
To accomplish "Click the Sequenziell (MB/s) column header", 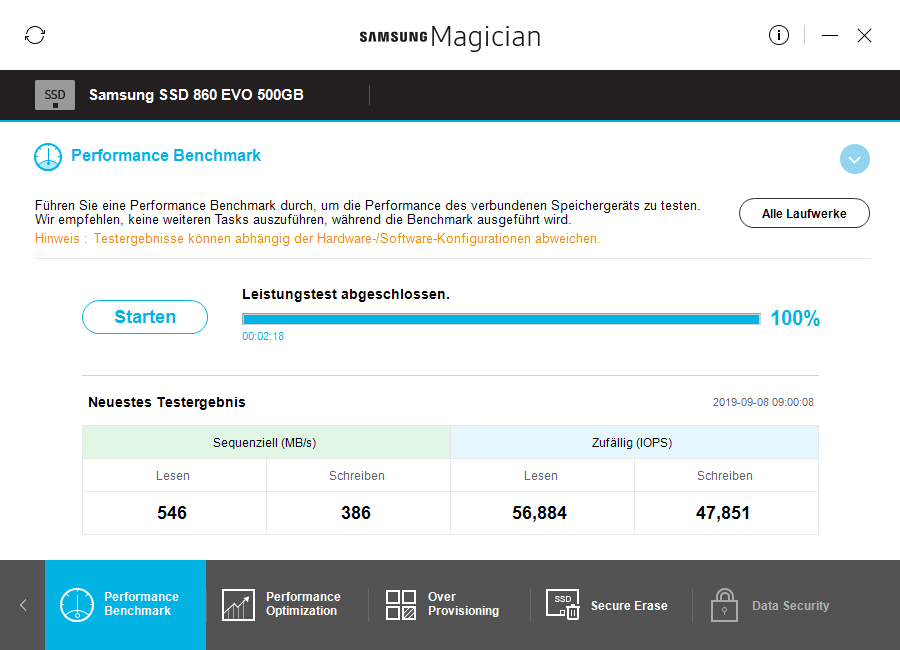I will [x=265, y=443].
